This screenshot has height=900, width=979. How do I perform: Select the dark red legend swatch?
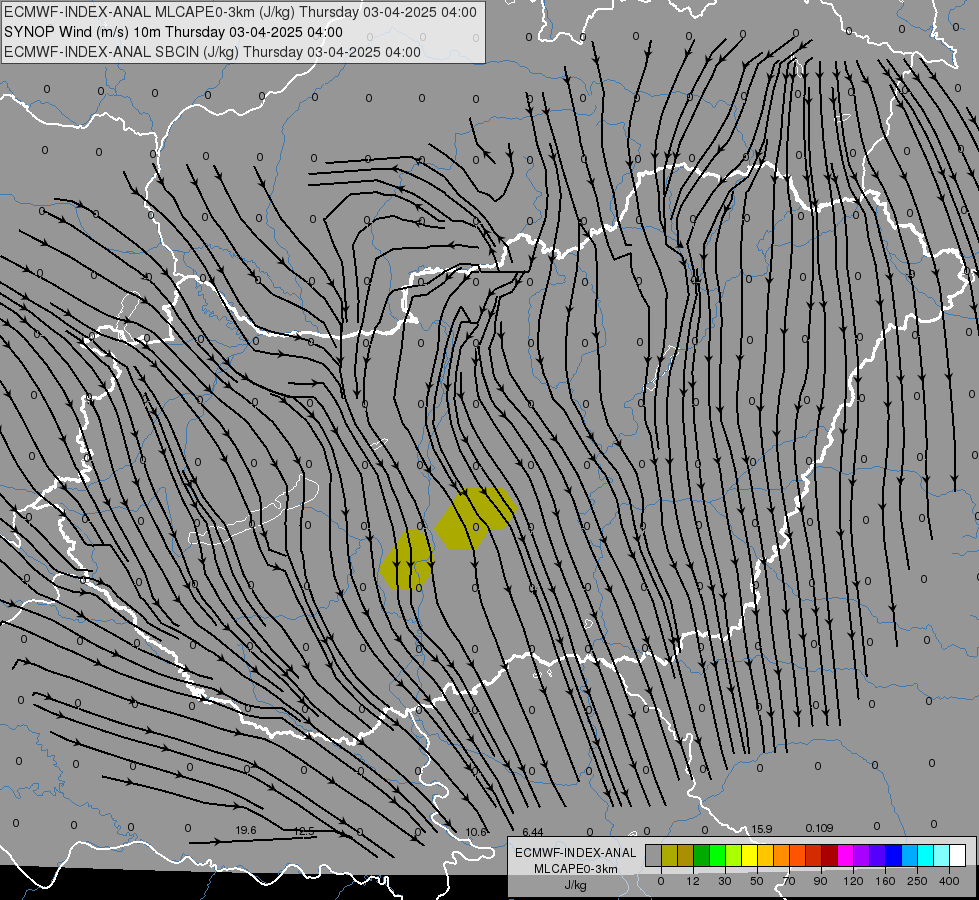coord(829,855)
